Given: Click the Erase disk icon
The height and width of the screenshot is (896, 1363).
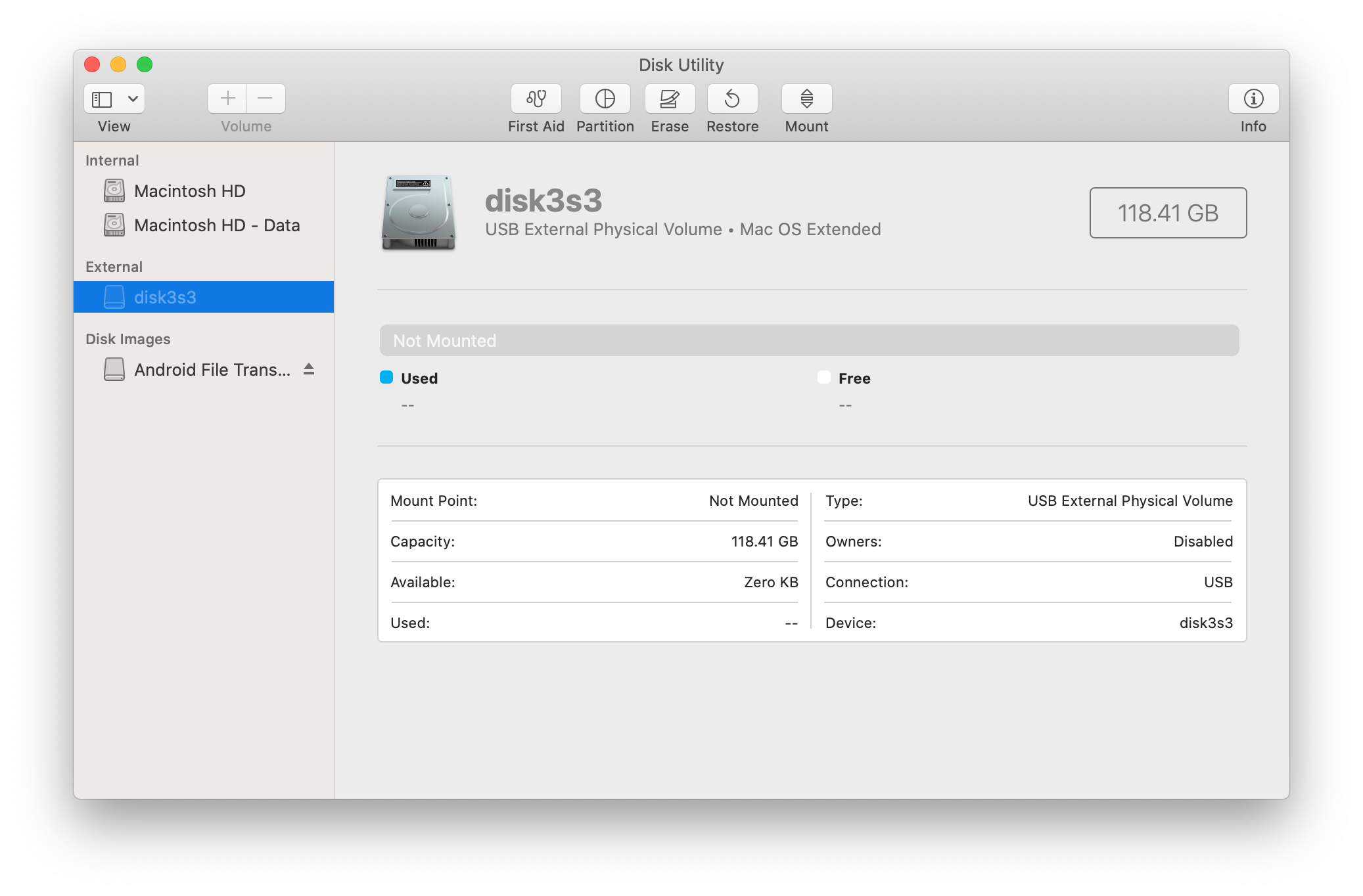Looking at the screenshot, I should (669, 99).
